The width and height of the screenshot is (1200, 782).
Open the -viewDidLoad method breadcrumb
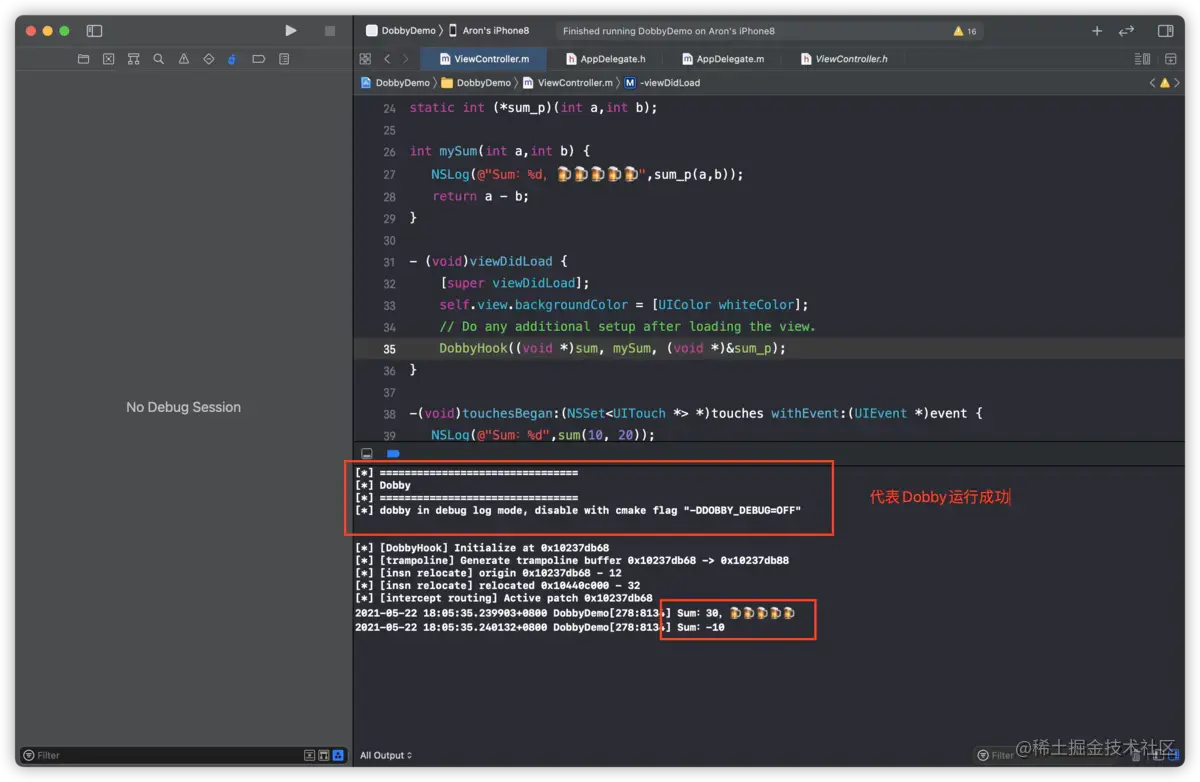tap(662, 83)
